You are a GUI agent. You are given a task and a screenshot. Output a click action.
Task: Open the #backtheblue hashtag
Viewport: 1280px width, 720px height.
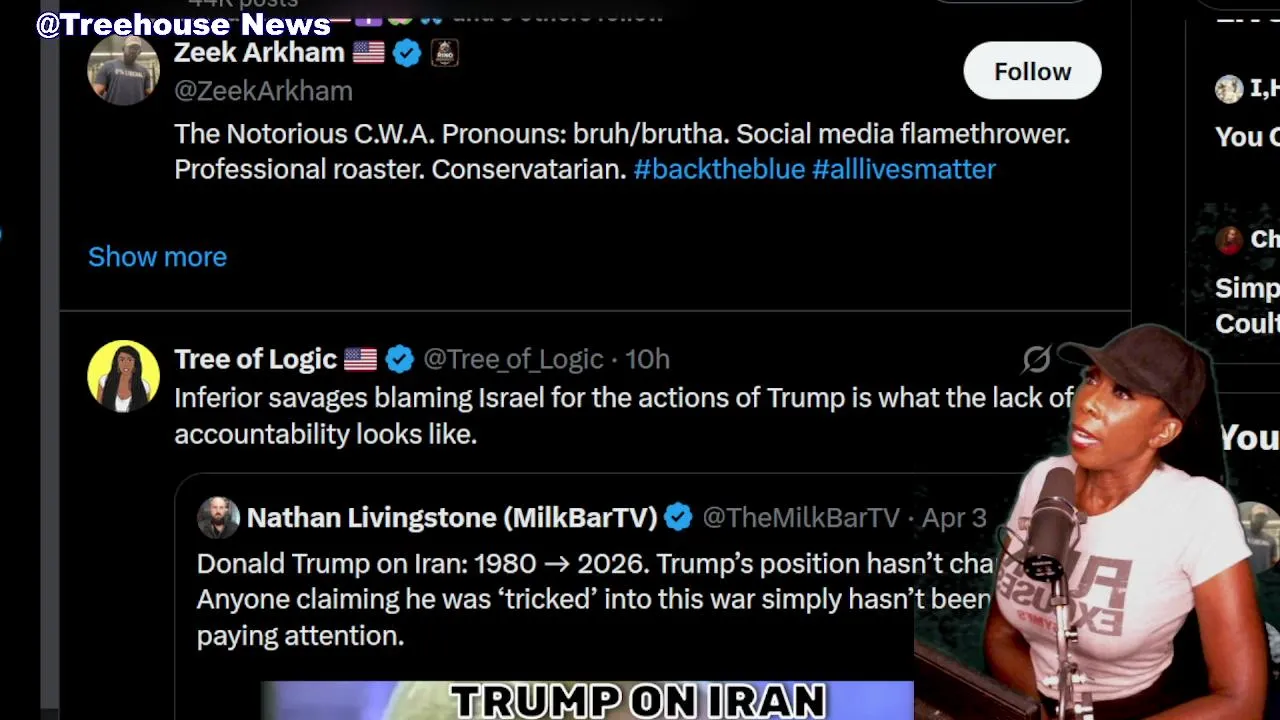coord(719,169)
